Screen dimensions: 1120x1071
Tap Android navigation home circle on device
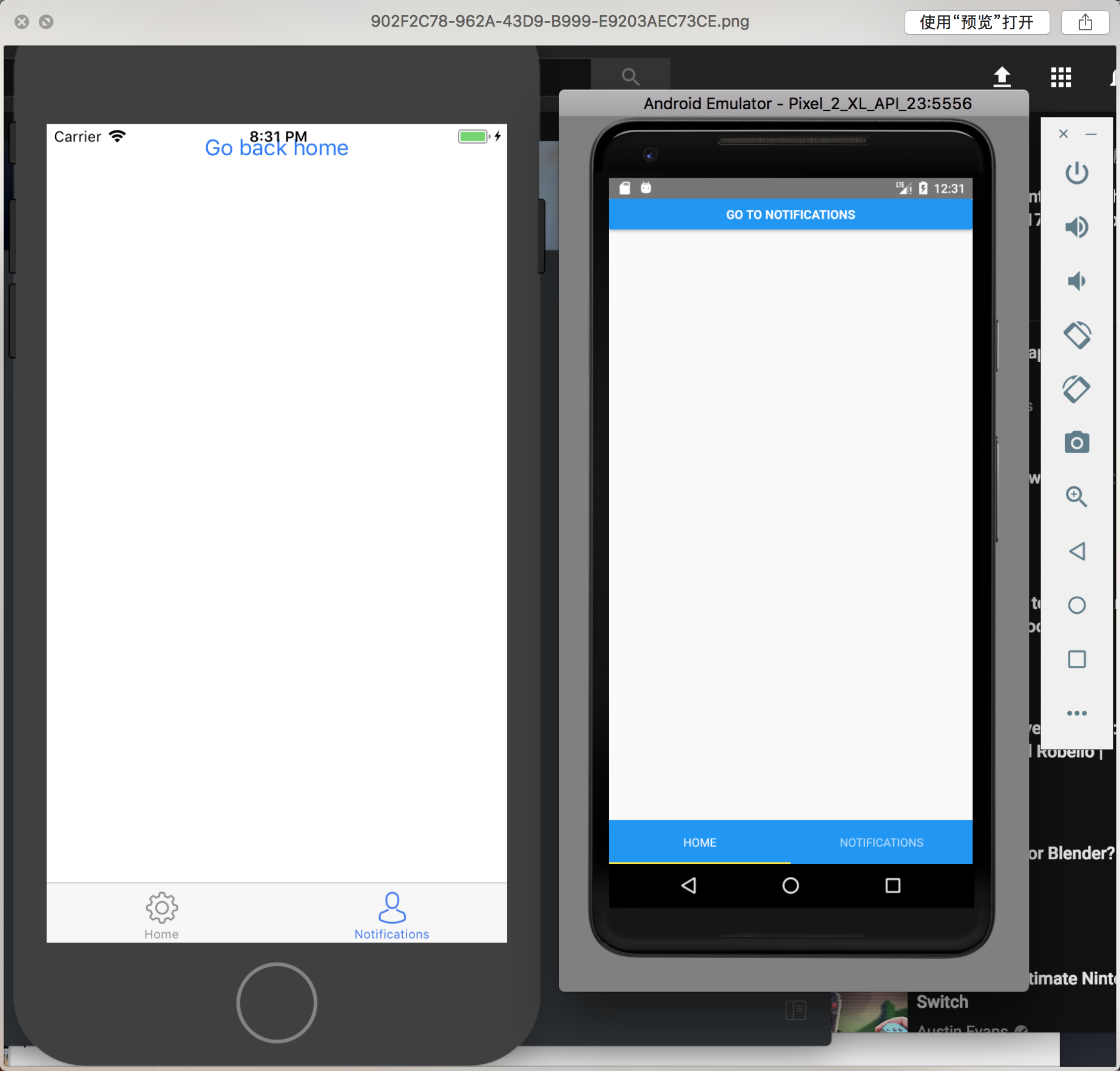[x=791, y=885]
